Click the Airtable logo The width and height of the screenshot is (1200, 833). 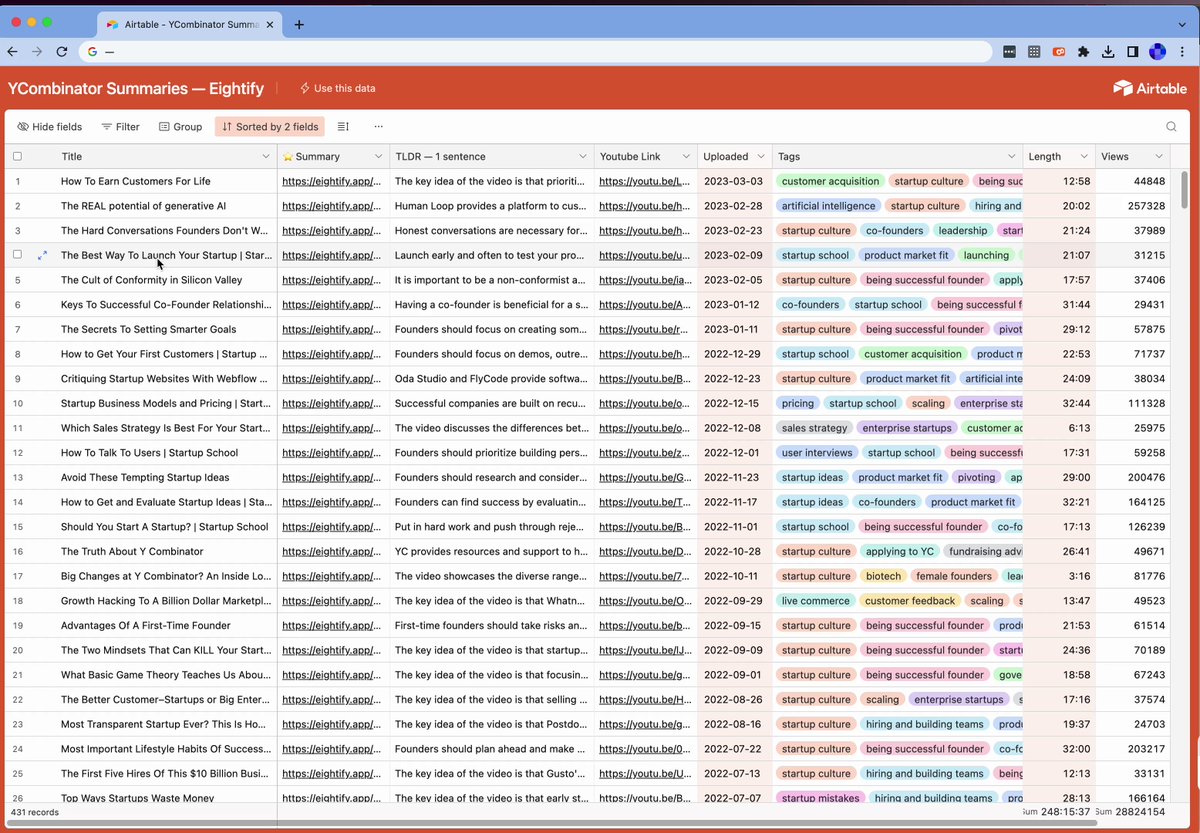point(1148,88)
